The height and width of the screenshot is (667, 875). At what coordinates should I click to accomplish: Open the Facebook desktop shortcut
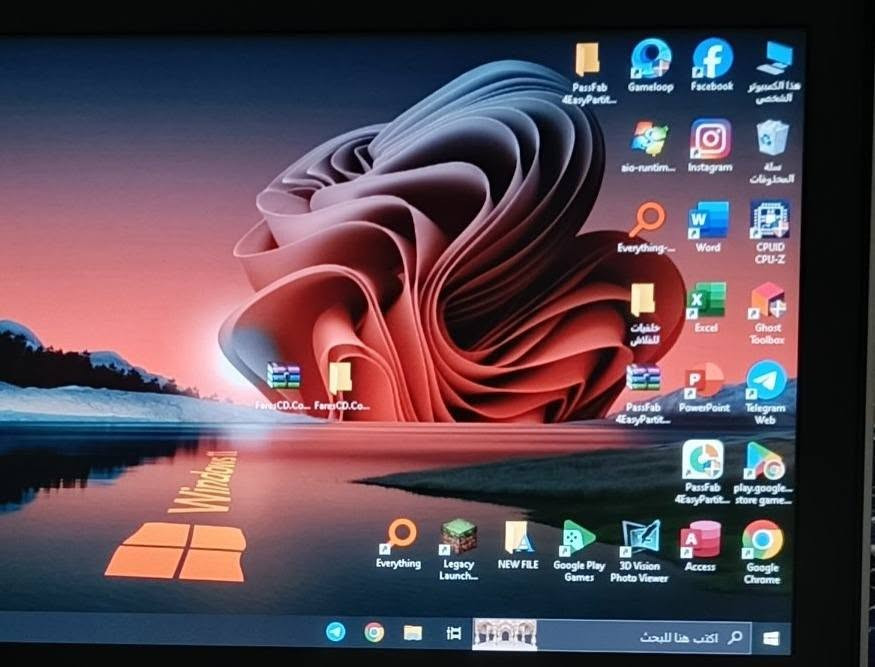point(711,65)
